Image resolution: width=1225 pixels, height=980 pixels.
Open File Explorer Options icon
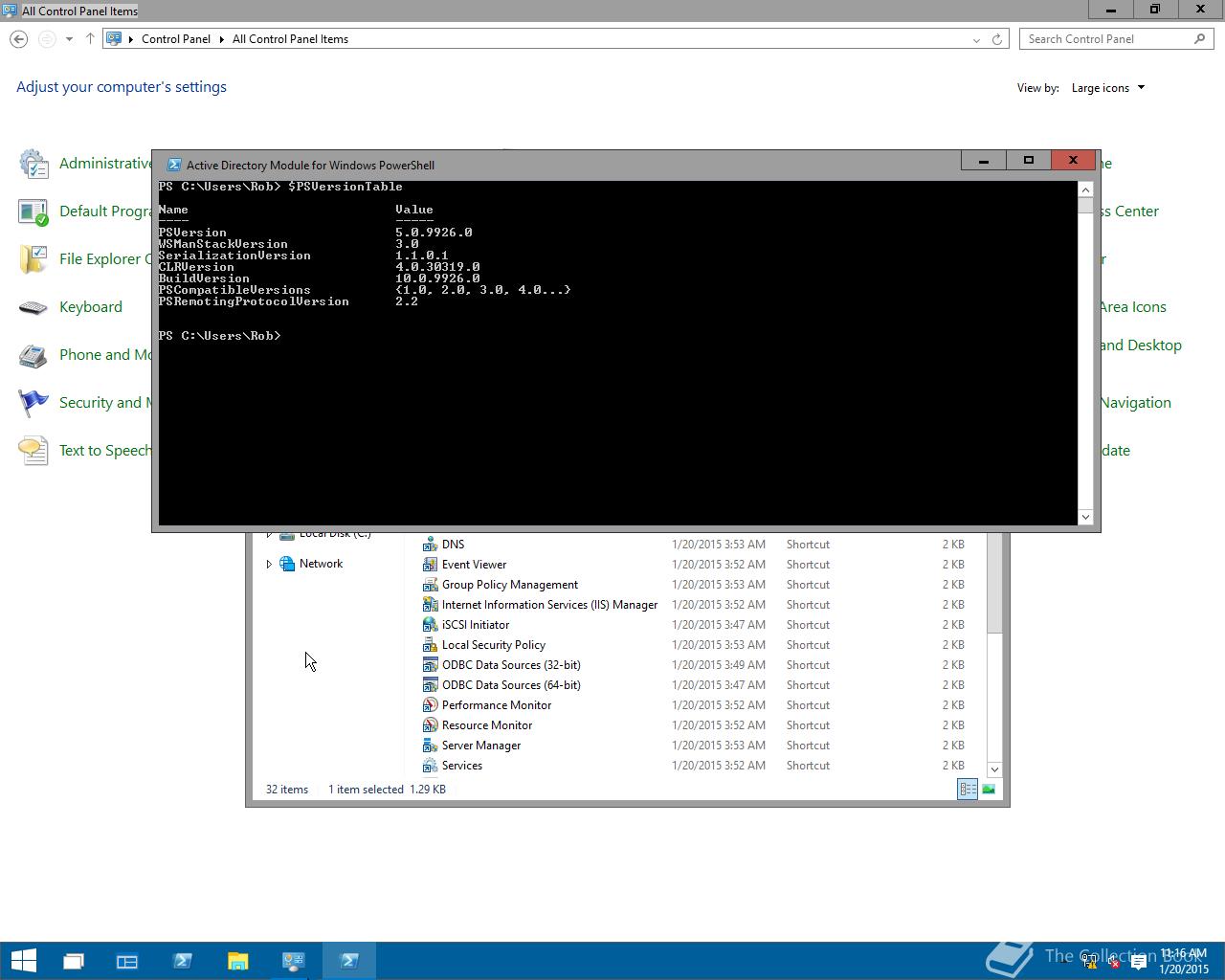tap(33, 259)
